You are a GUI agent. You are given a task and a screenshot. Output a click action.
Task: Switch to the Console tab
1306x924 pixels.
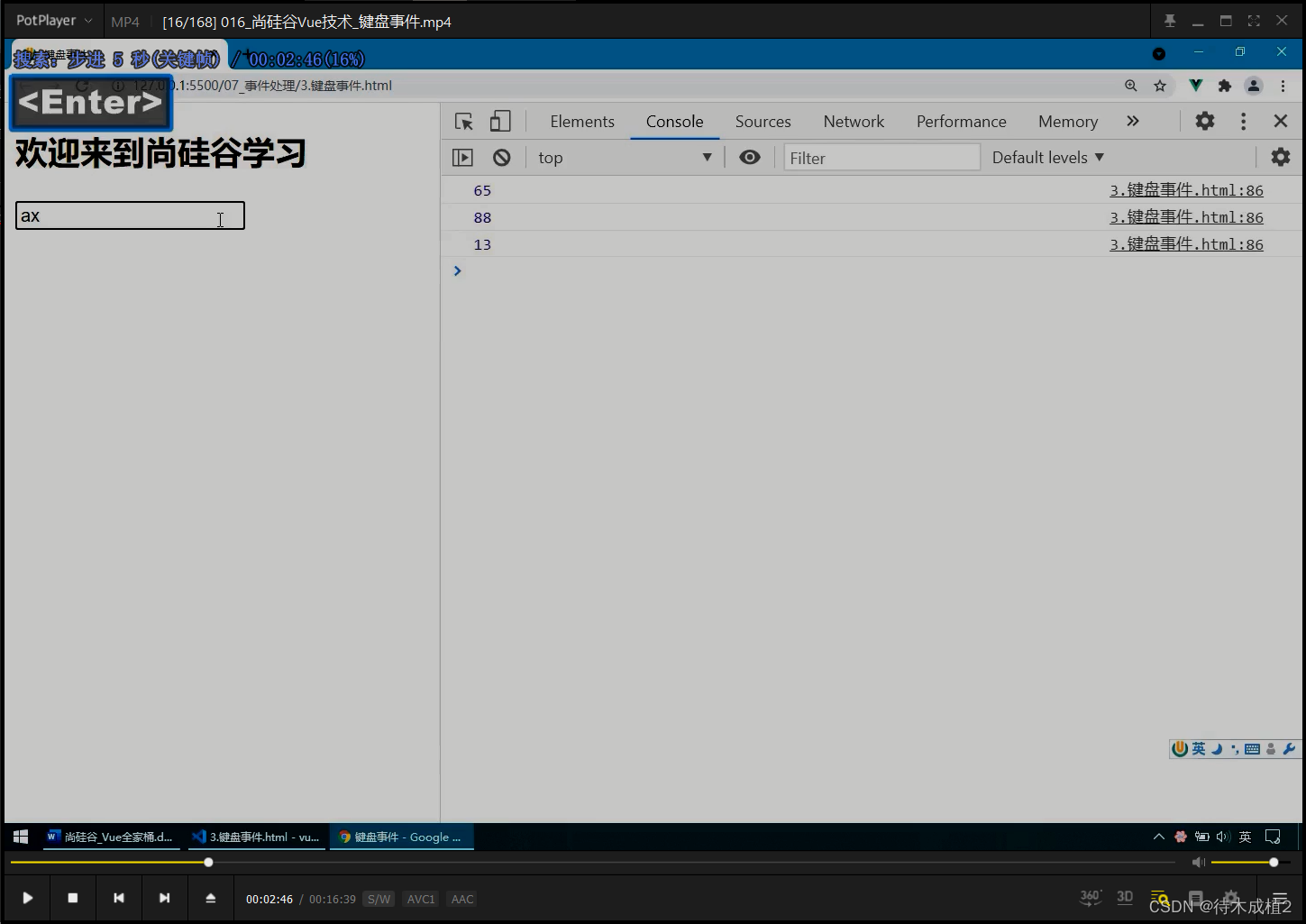tap(674, 122)
